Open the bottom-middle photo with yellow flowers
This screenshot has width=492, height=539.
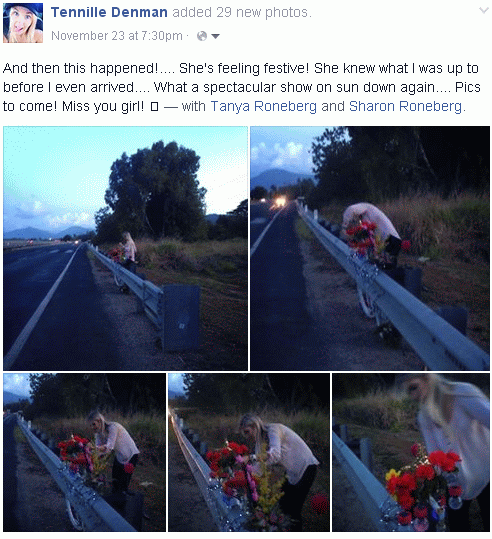[x=249, y=452]
